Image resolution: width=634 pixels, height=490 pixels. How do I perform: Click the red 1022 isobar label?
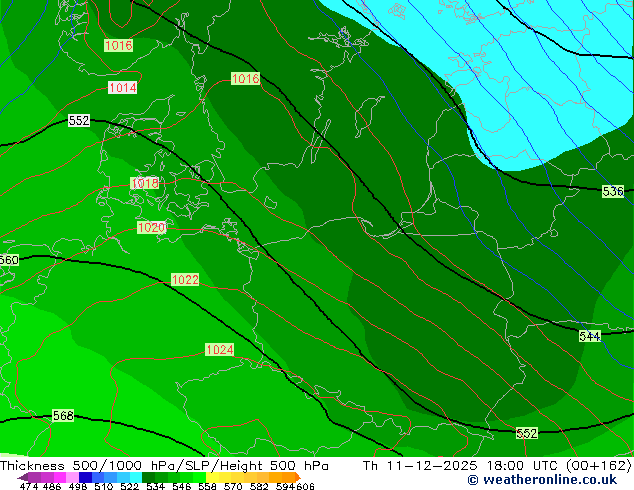[x=185, y=279]
